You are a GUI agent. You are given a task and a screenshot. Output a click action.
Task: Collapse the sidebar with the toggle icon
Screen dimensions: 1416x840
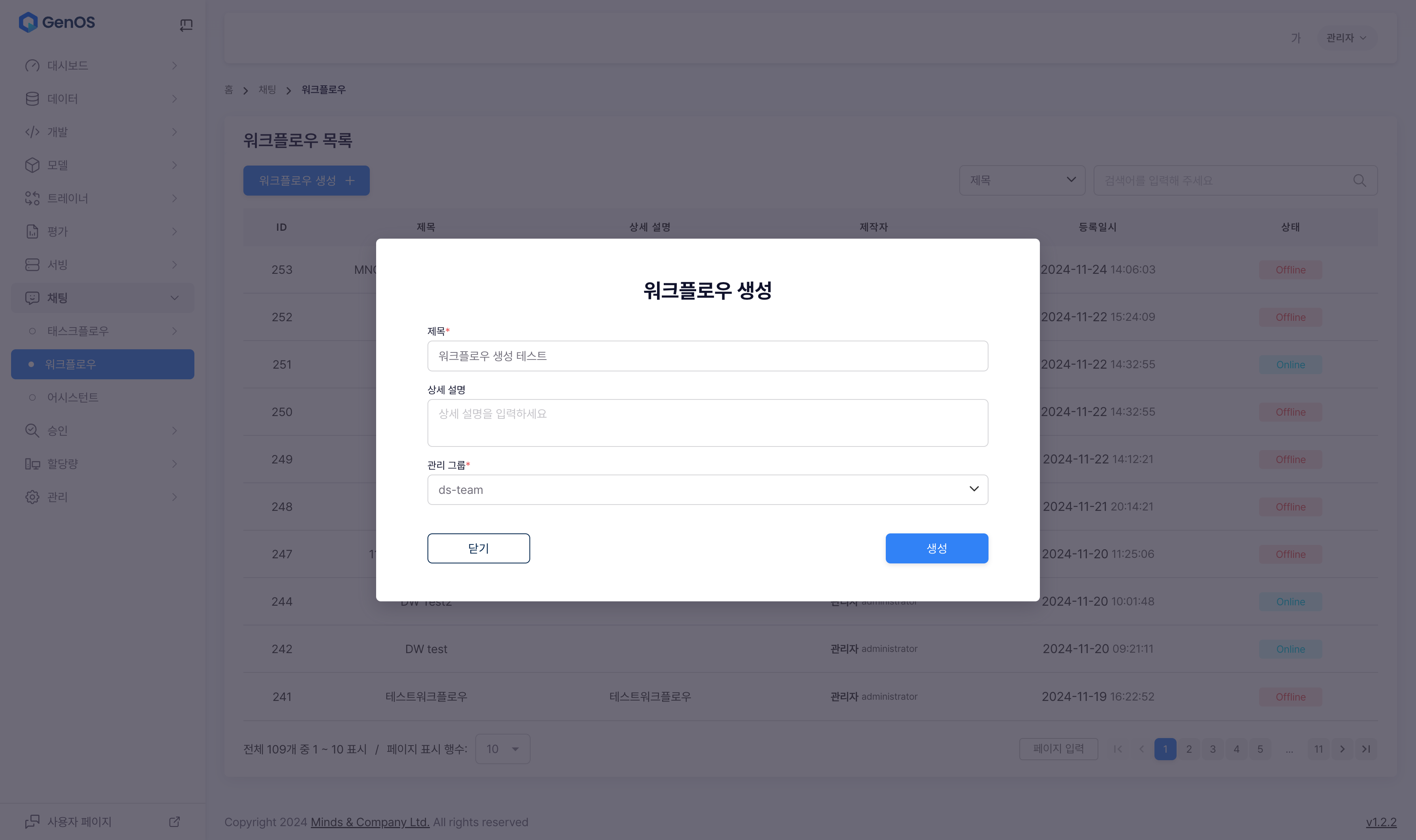(186, 25)
